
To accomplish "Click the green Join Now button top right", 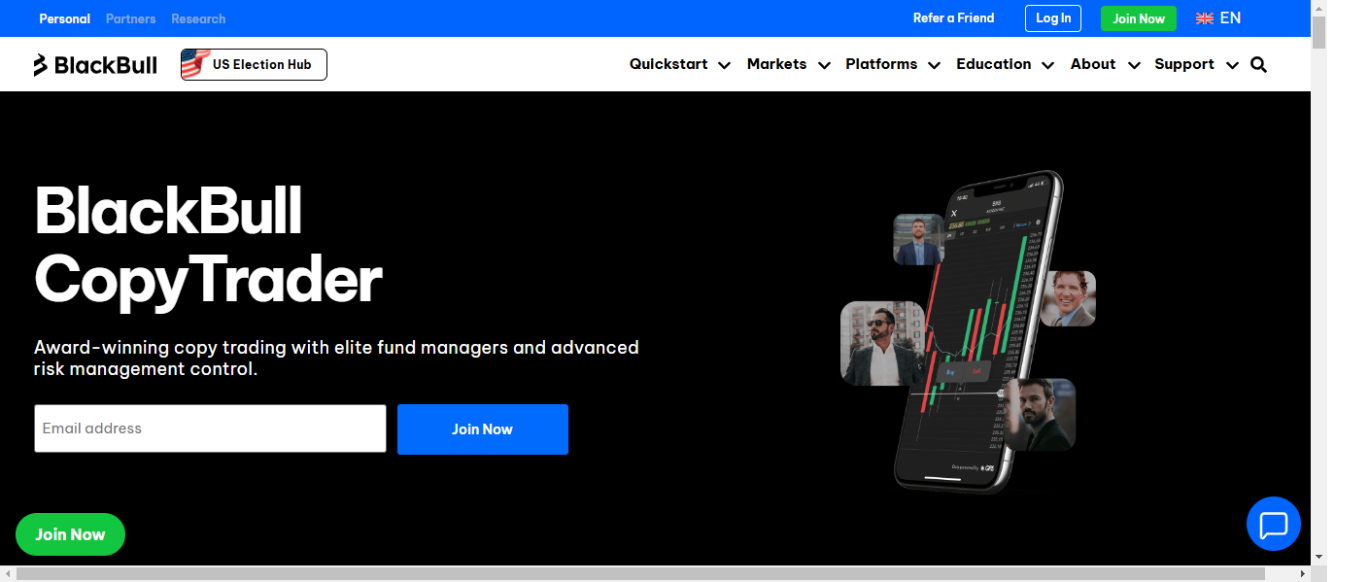I will tap(1138, 18).
